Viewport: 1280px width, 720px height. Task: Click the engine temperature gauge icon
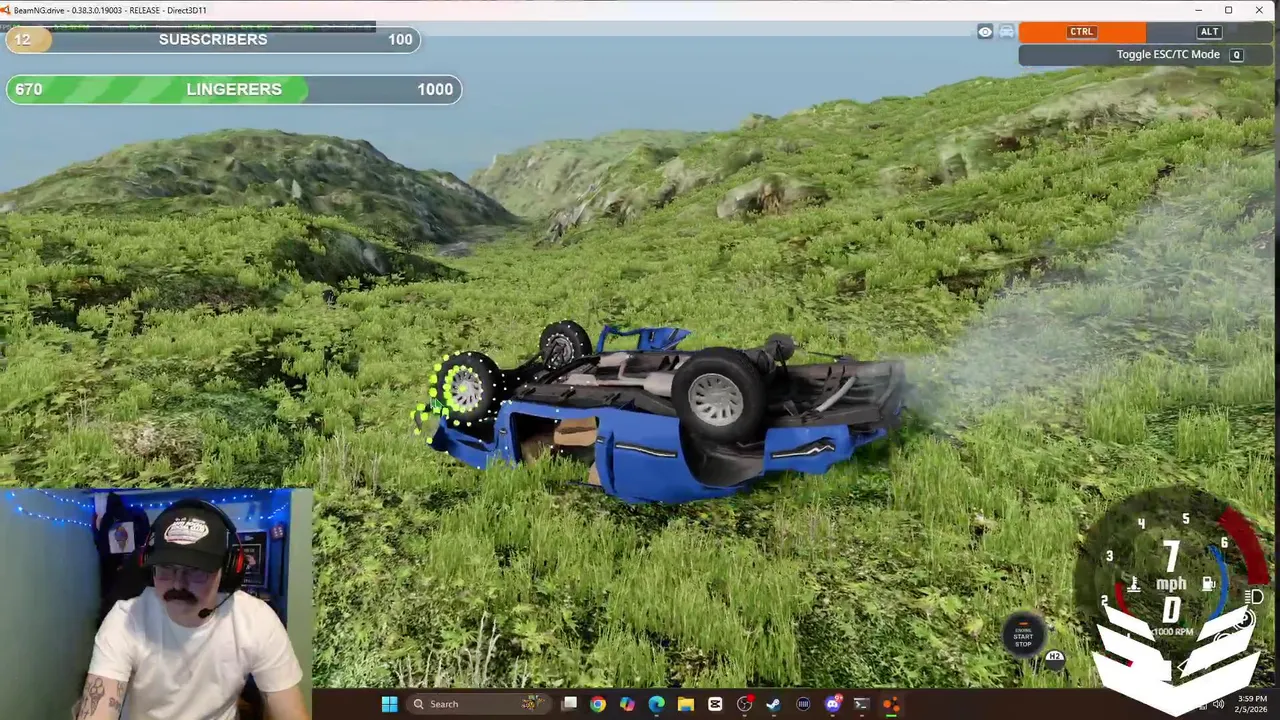pyautogui.click(x=1134, y=584)
